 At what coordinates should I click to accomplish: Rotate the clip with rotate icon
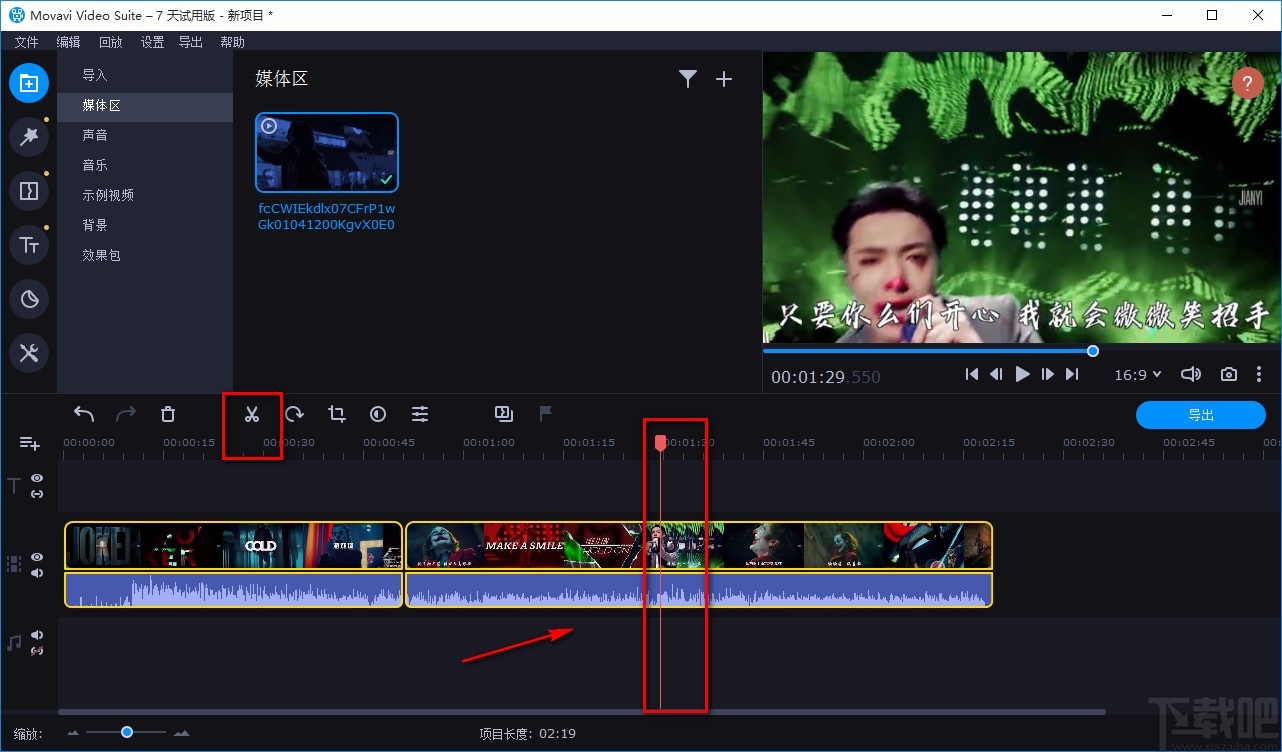click(x=294, y=414)
